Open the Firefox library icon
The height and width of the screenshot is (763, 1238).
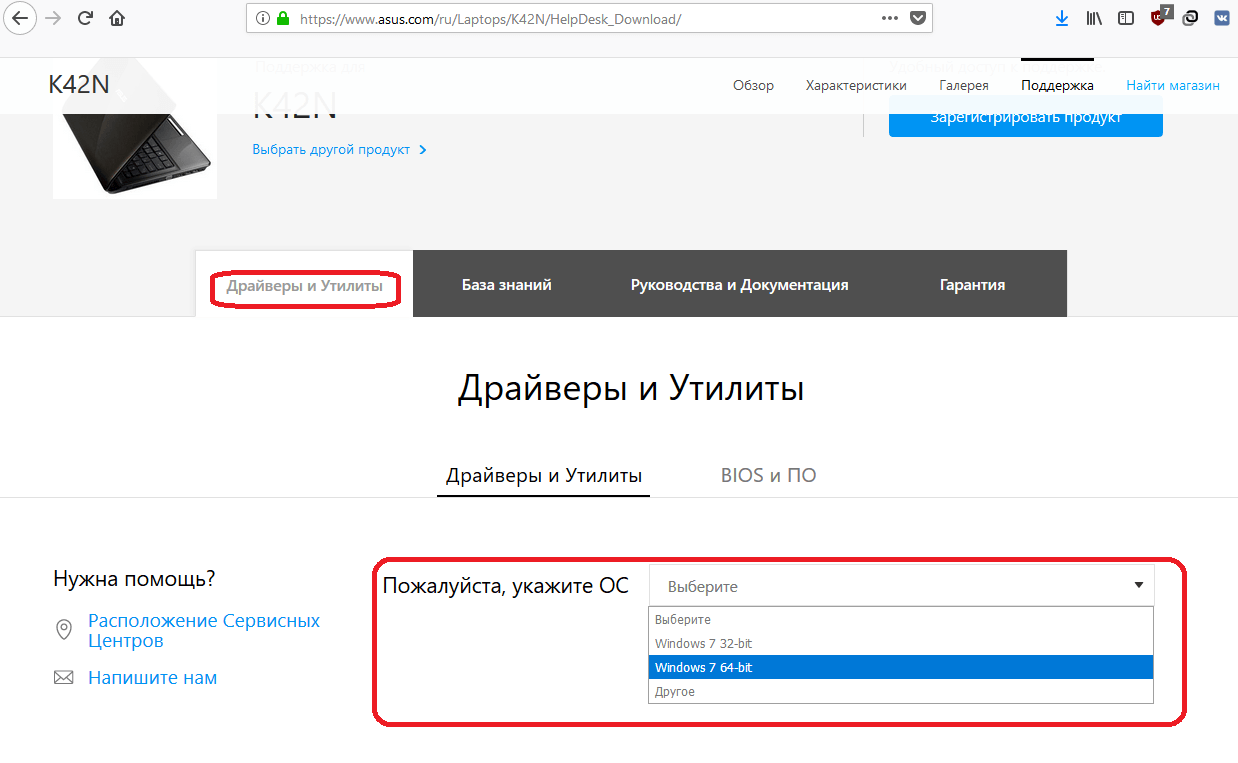tap(1094, 18)
